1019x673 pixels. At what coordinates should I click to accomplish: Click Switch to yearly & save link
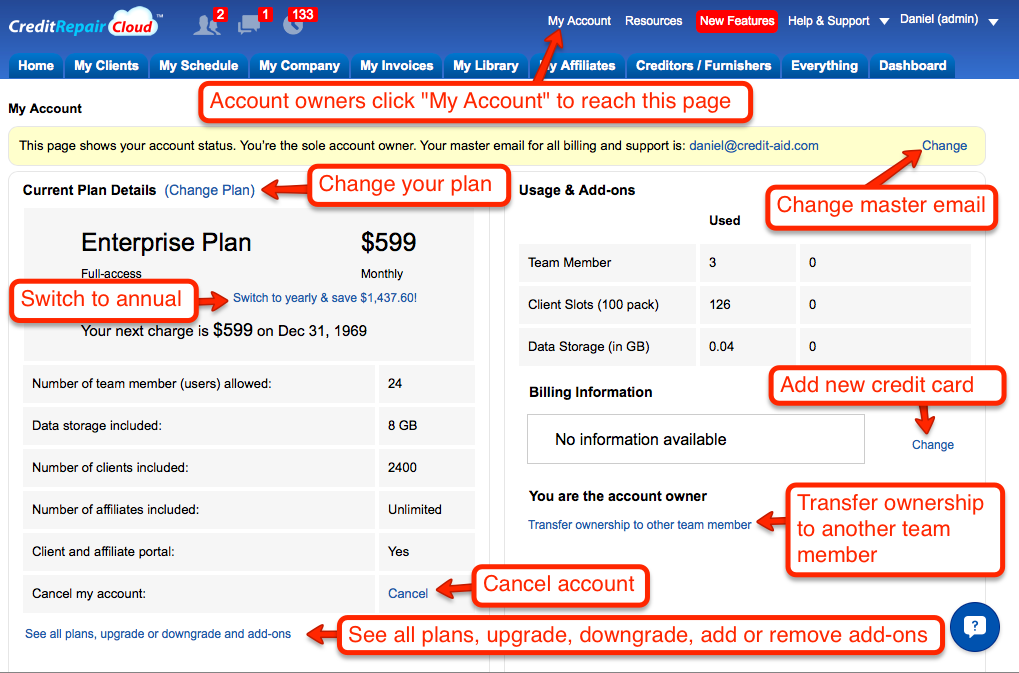tap(325, 298)
